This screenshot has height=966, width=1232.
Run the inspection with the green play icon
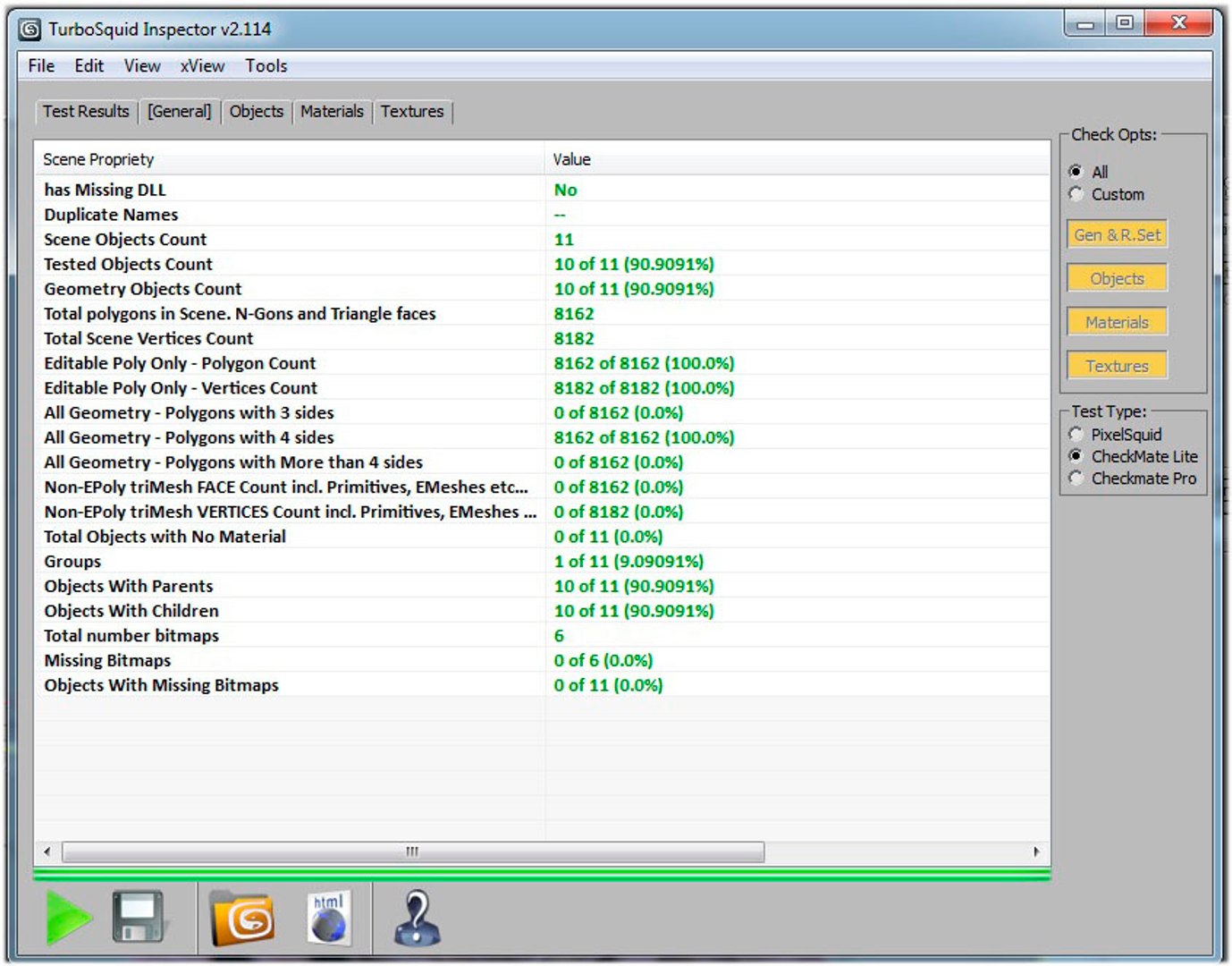coord(69,917)
